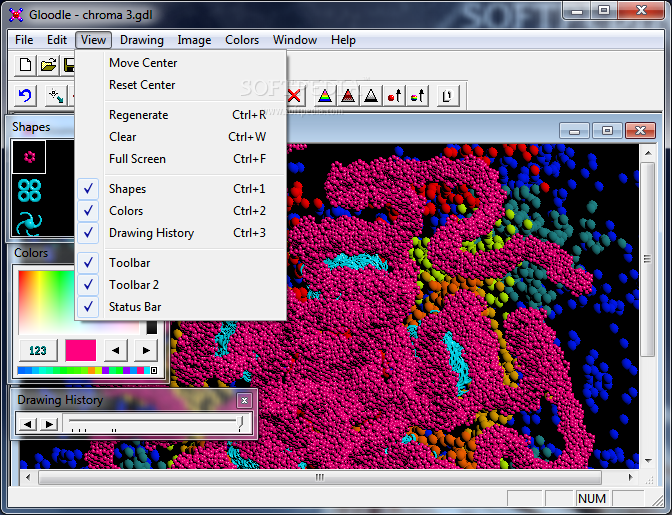Click the red dot with arrow icon
The height and width of the screenshot is (515, 672).
point(394,96)
